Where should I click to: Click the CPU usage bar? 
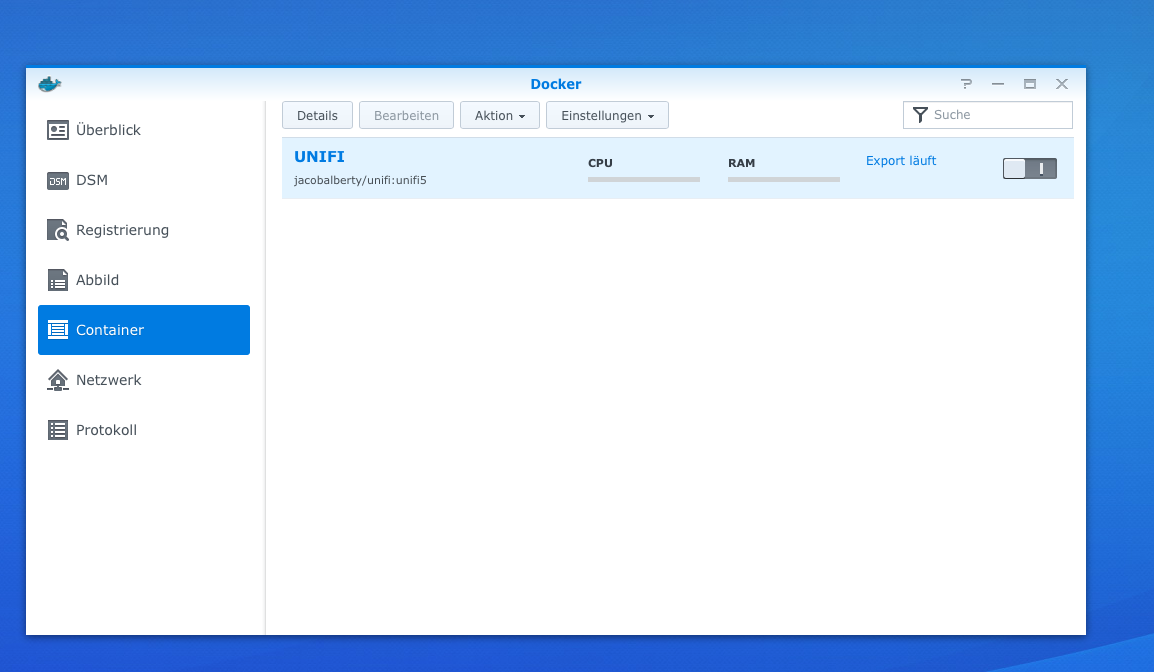point(644,179)
